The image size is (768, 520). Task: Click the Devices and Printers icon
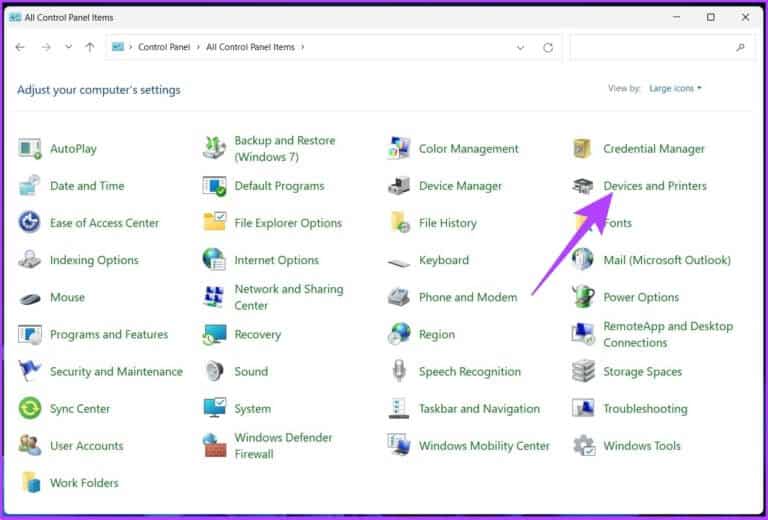tap(583, 186)
